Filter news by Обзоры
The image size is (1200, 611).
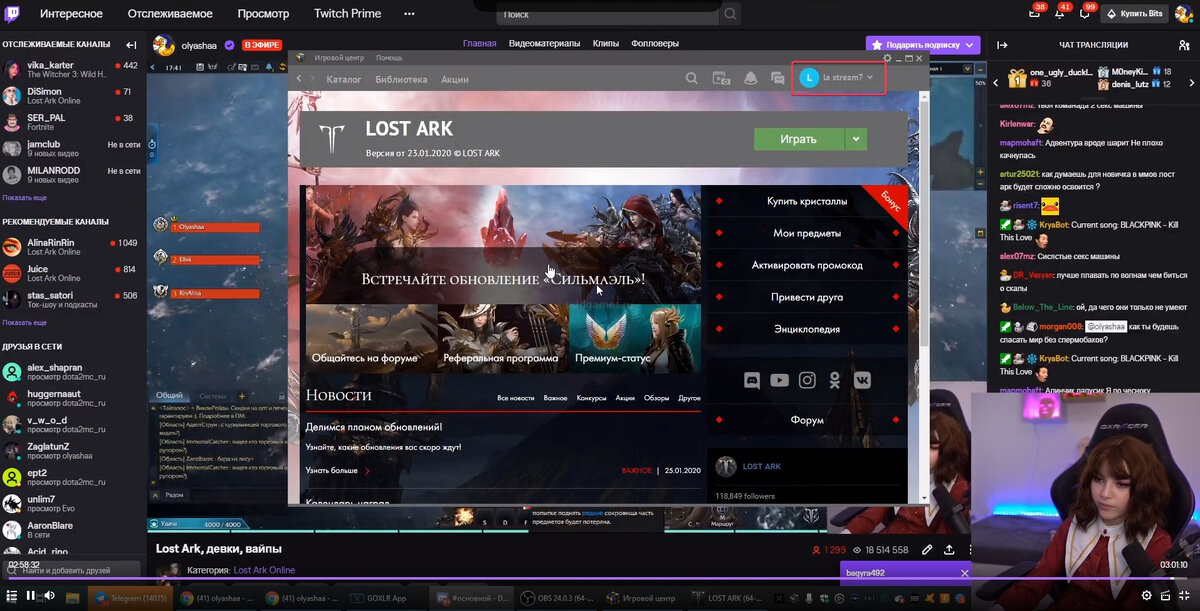tap(656, 398)
